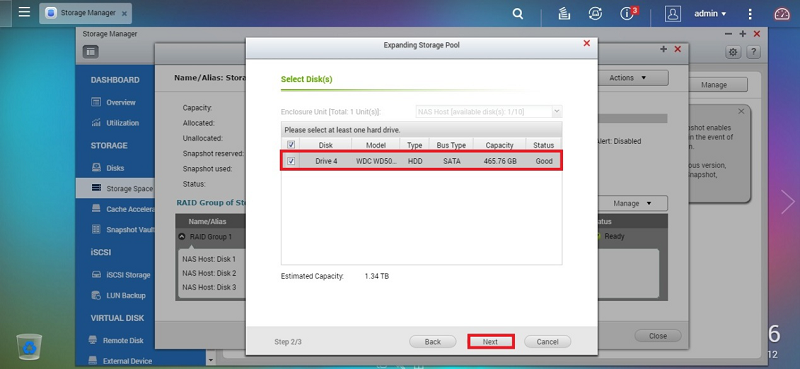Sort by the Status column header
Viewport: 800px width, 369px height.
click(543, 145)
